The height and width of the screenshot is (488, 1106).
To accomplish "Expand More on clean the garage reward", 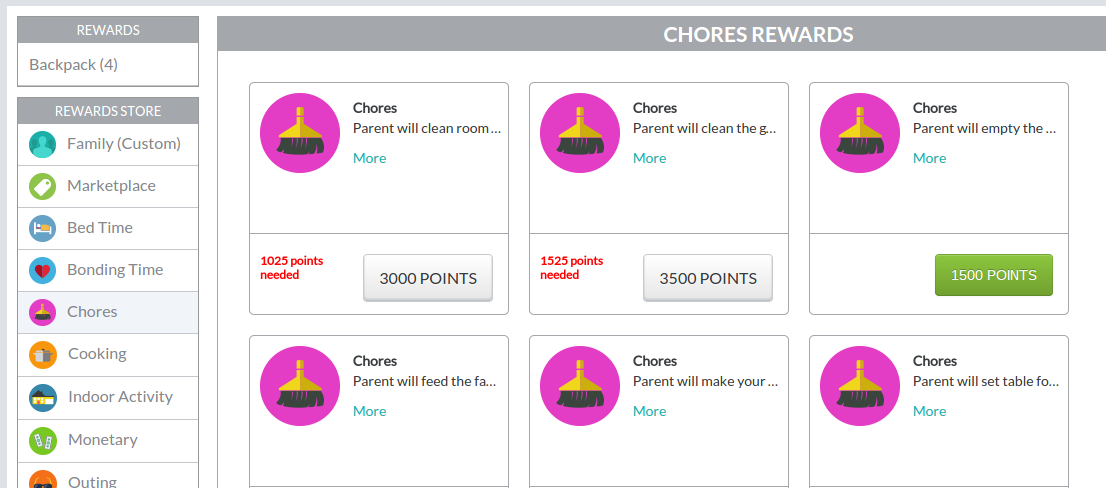I will 650,158.
